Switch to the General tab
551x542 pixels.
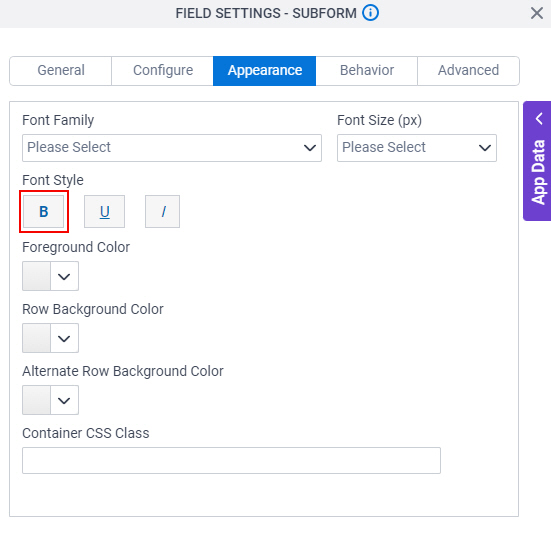coord(61,71)
